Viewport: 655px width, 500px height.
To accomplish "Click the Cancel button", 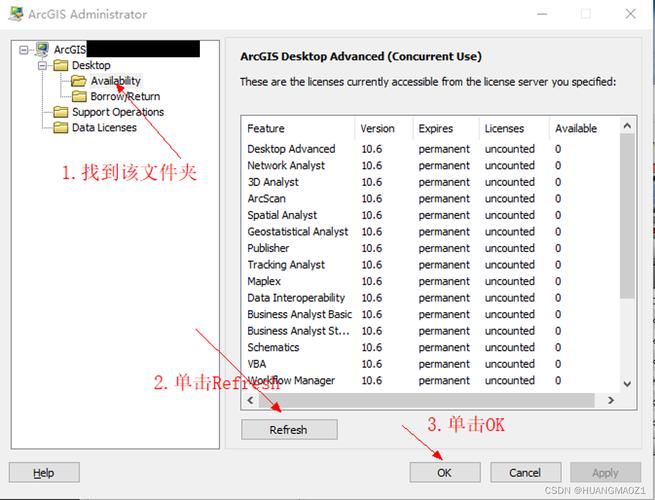I will (525, 472).
